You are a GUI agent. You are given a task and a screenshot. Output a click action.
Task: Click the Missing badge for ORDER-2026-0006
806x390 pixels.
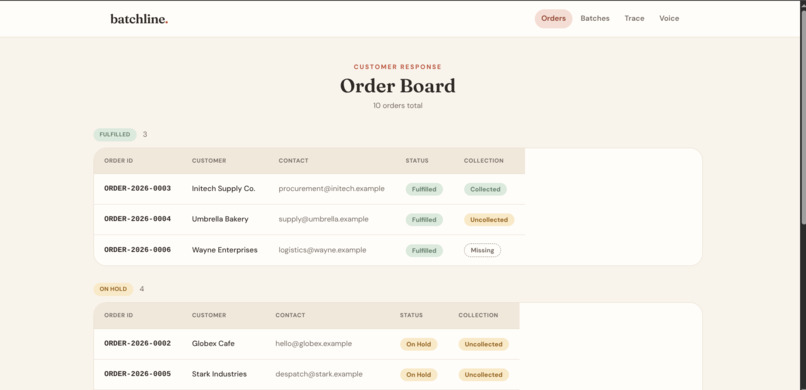(482, 251)
